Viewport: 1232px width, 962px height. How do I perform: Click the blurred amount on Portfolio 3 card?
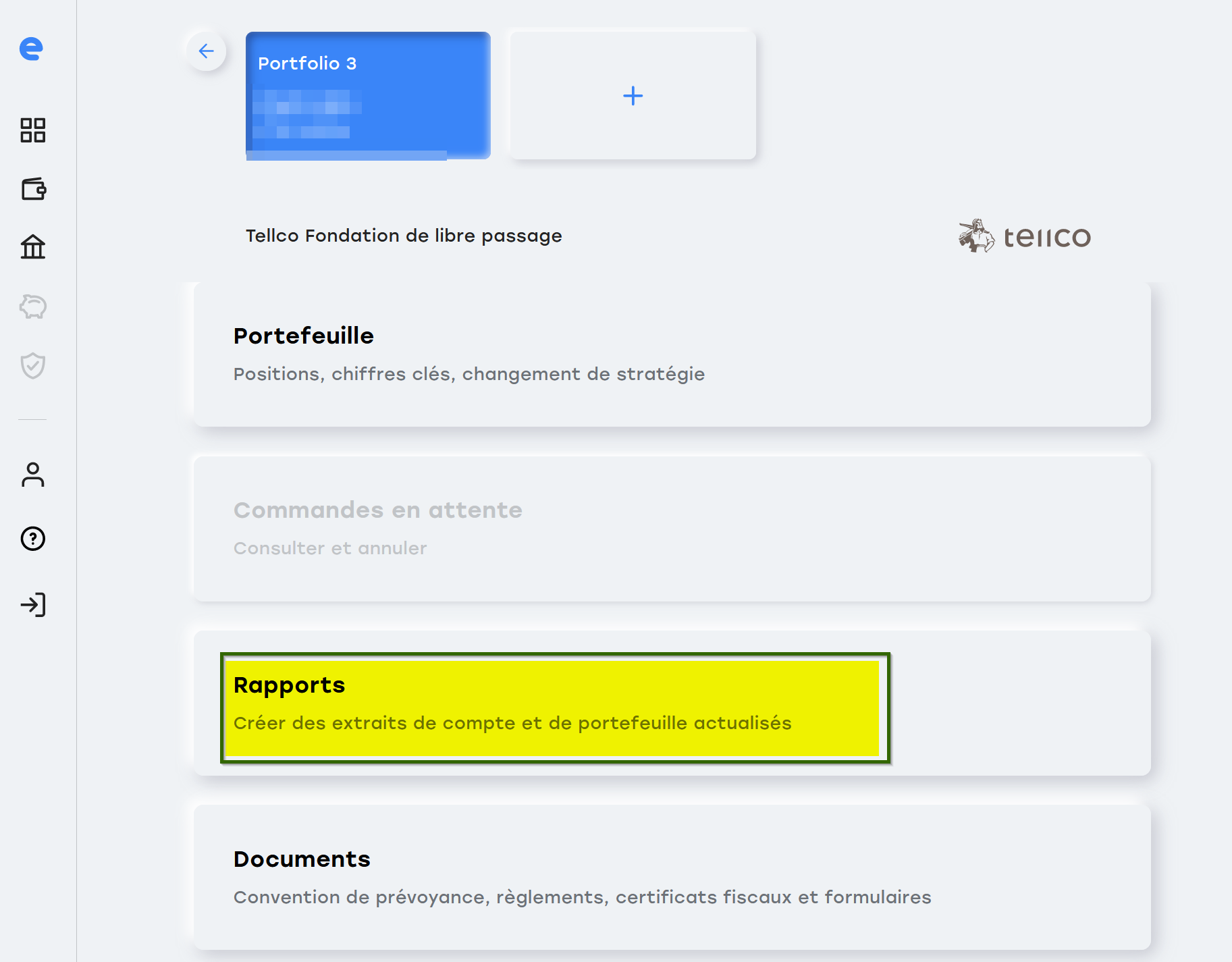307,113
